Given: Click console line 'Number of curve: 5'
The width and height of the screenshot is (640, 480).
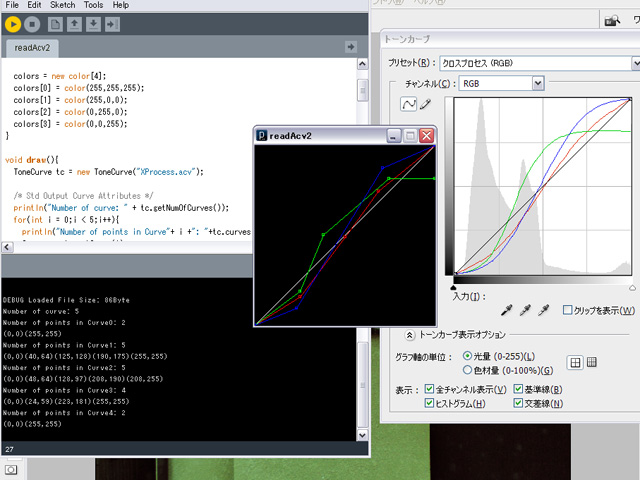Looking at the screenshot, I should click(41, 311).
